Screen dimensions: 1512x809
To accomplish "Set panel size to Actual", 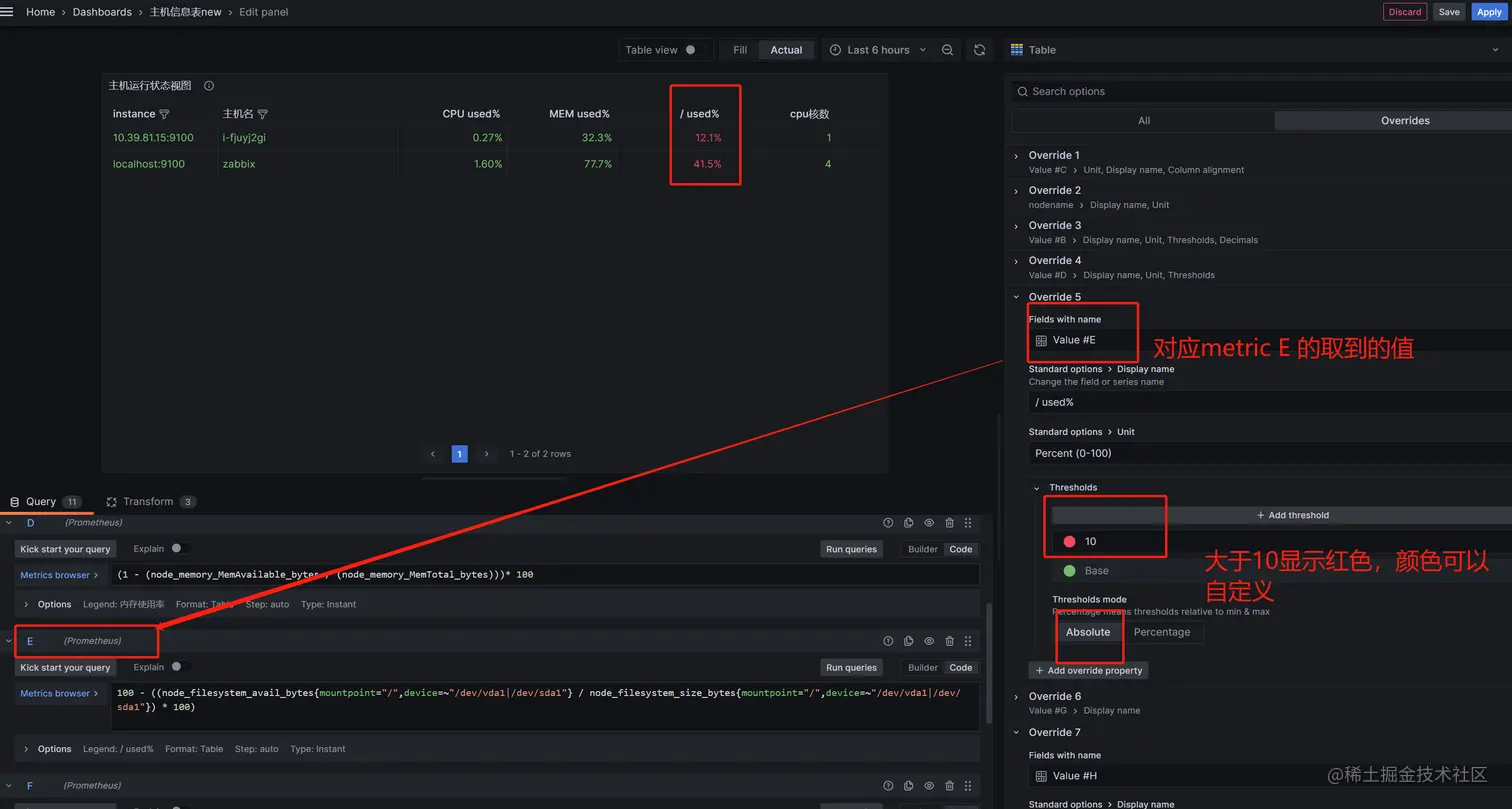I will 786,50.
